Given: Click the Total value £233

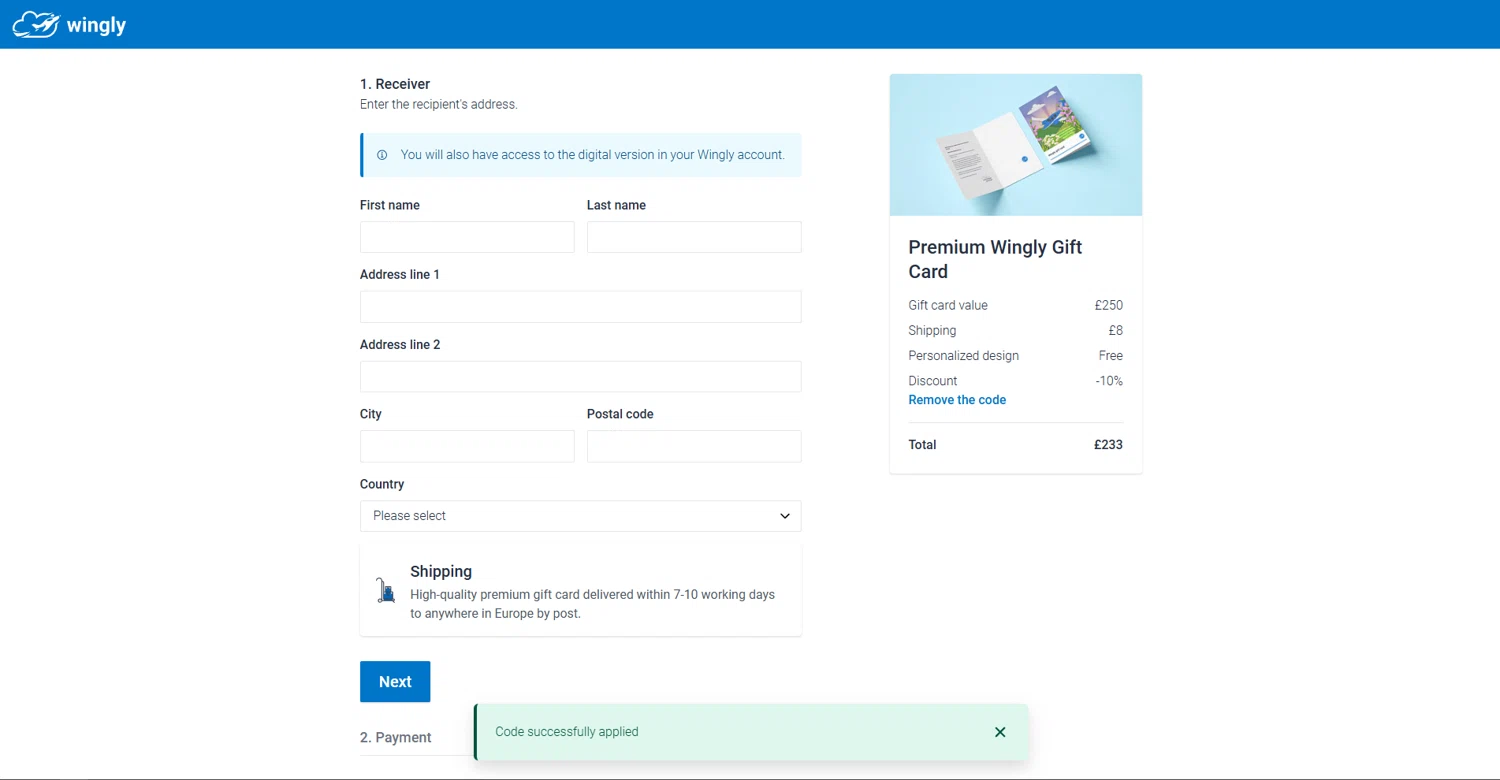Looking at the screenshot, I should tap(1108, 445).
